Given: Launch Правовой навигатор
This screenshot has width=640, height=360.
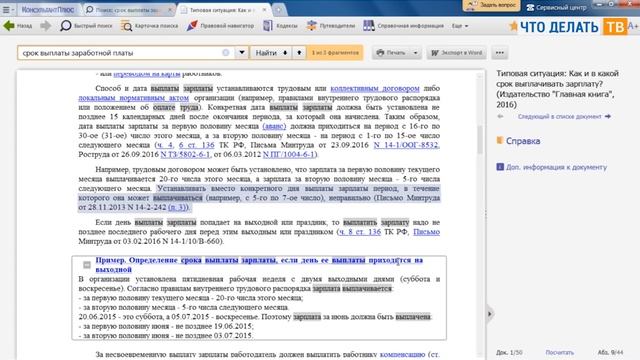Looking at the screenshot, I should pos(220,26).
